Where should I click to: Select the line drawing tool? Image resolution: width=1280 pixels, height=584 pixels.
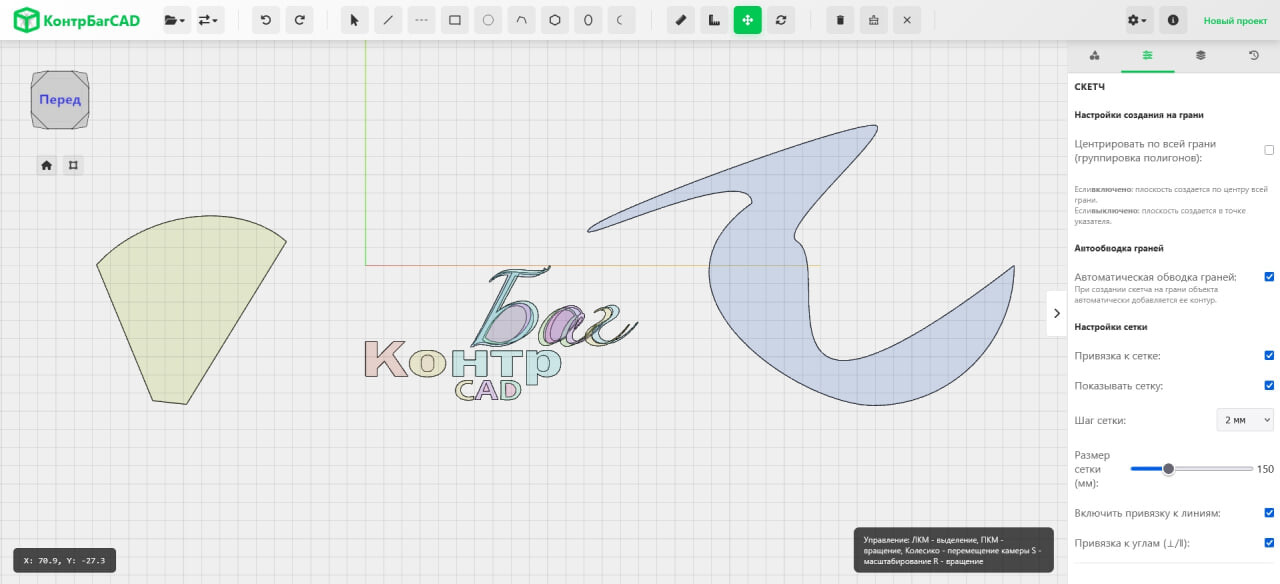(x=387, y=20)
